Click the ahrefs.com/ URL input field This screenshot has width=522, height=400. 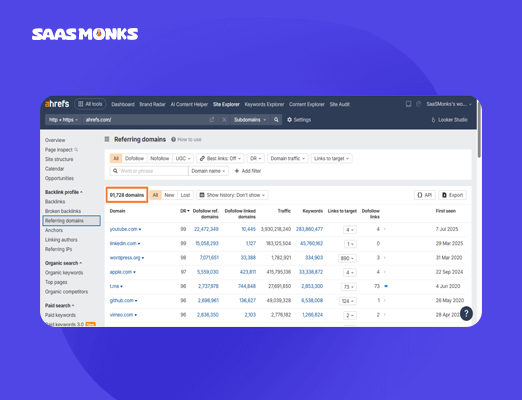tap(145, 120)
